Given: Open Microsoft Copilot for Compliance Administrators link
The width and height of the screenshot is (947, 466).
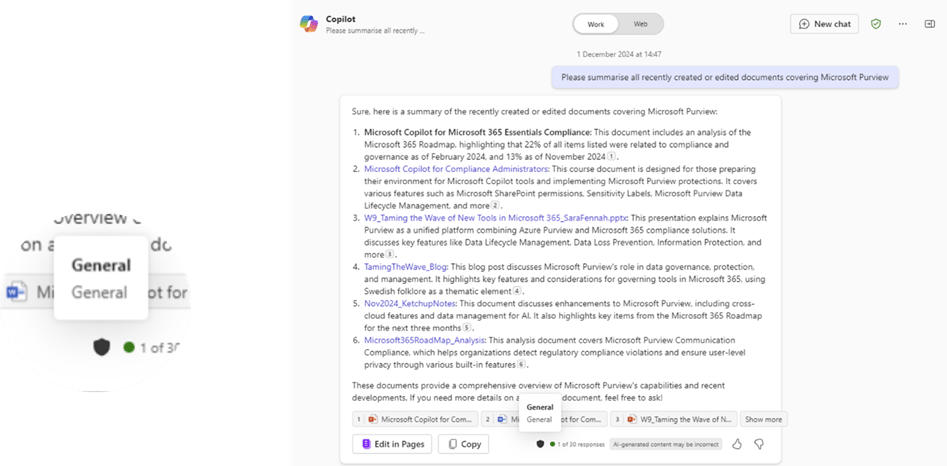Looking at the screenshot, I should [x=455, y=169].
